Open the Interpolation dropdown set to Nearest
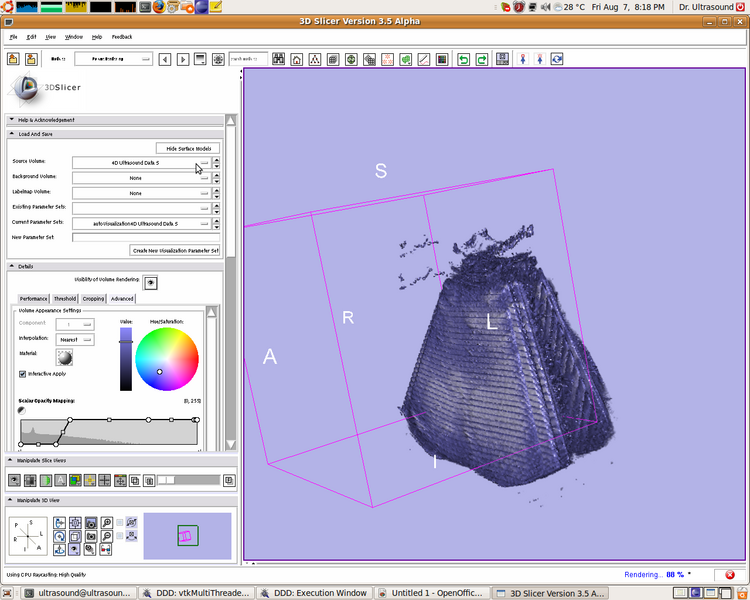750x600 pixels. pyautogui.click(x=75, y=339)
